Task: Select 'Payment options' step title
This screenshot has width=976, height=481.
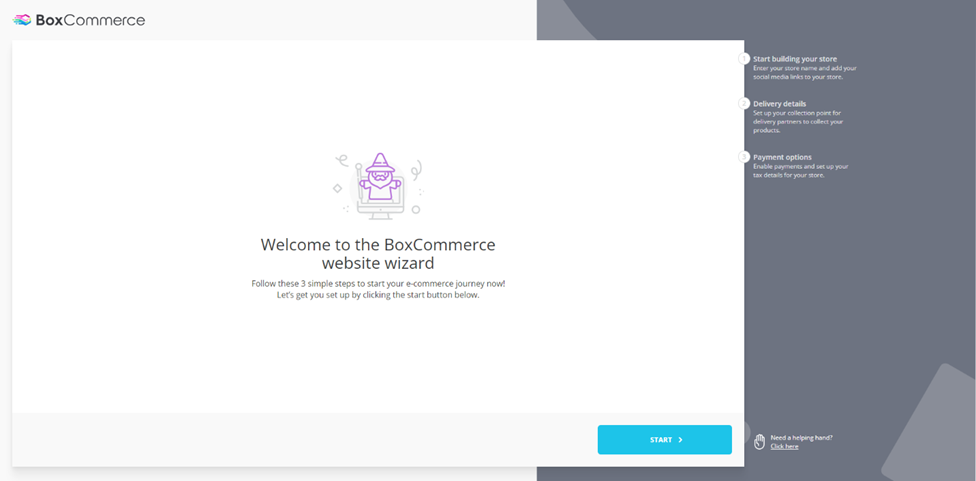Action: [x=782, y=157]
